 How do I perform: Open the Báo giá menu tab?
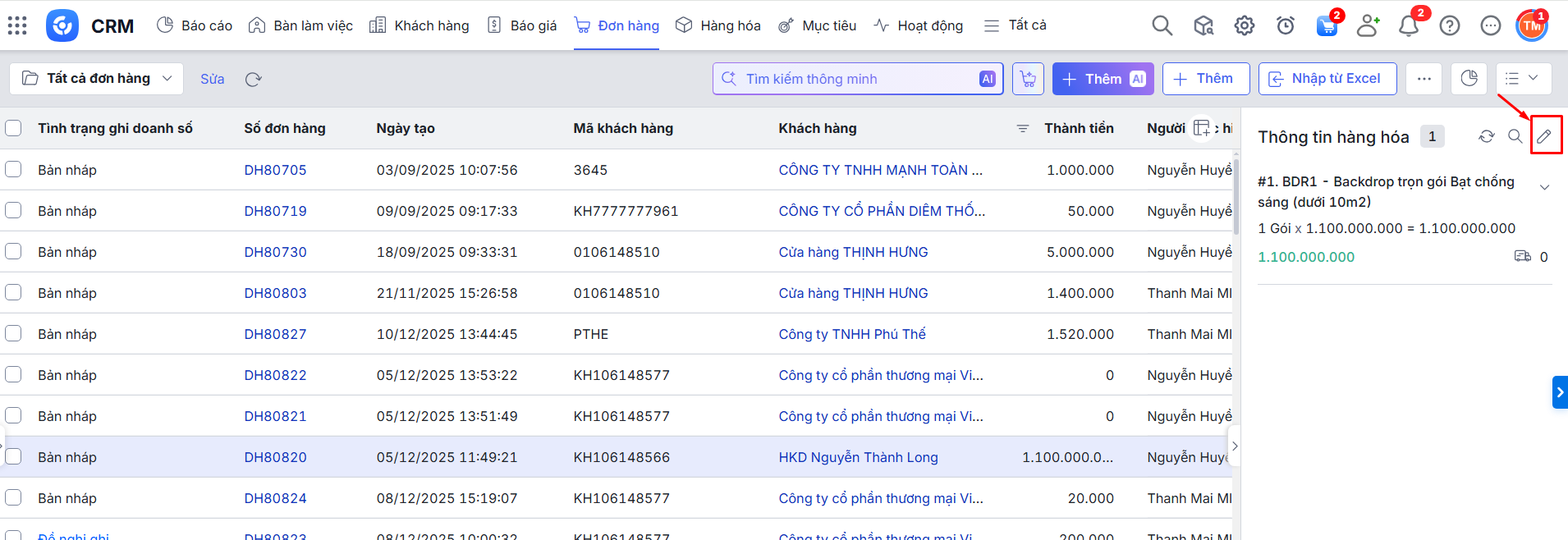522,25
